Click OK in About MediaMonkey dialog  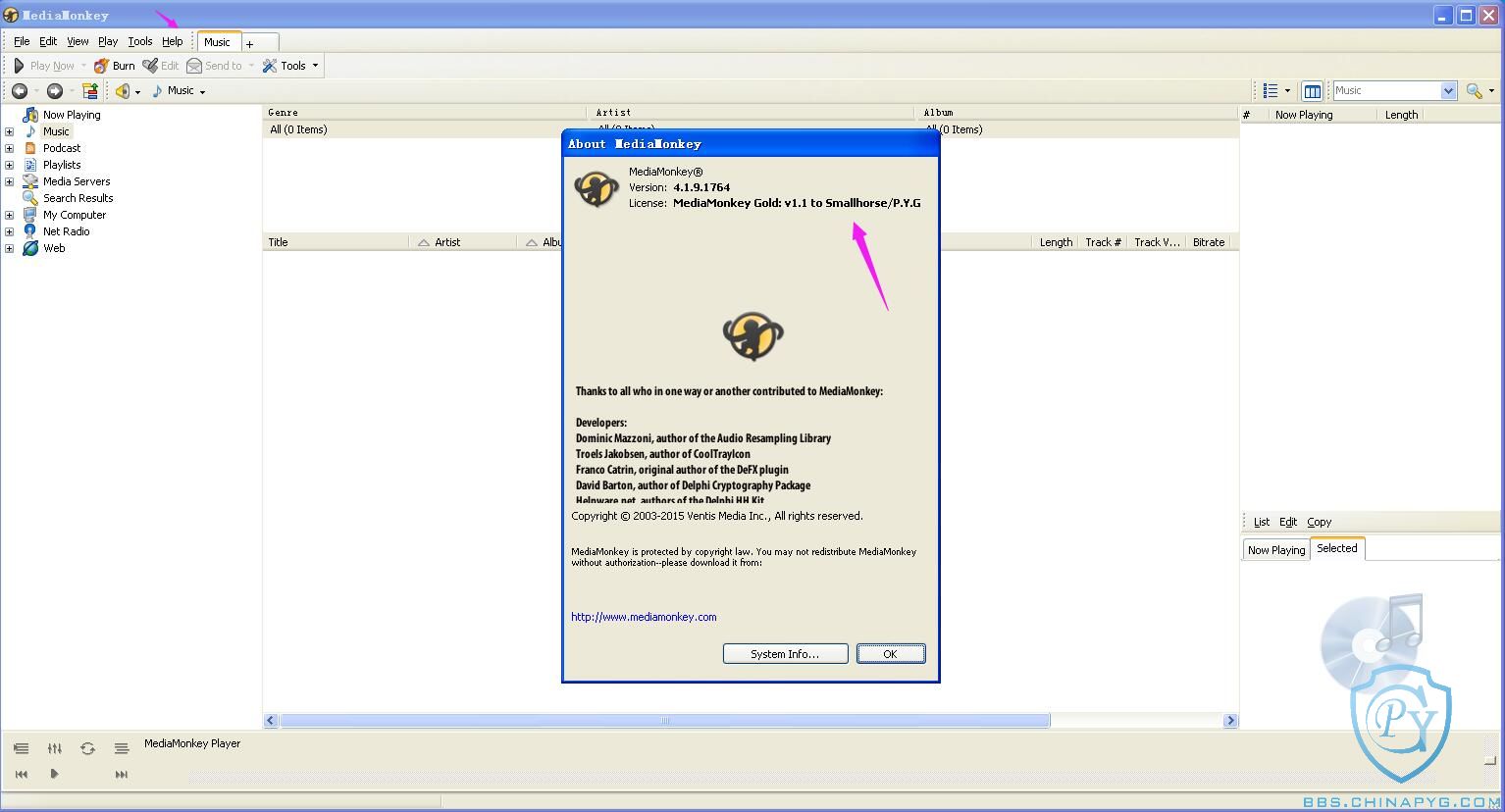point(891,654)
